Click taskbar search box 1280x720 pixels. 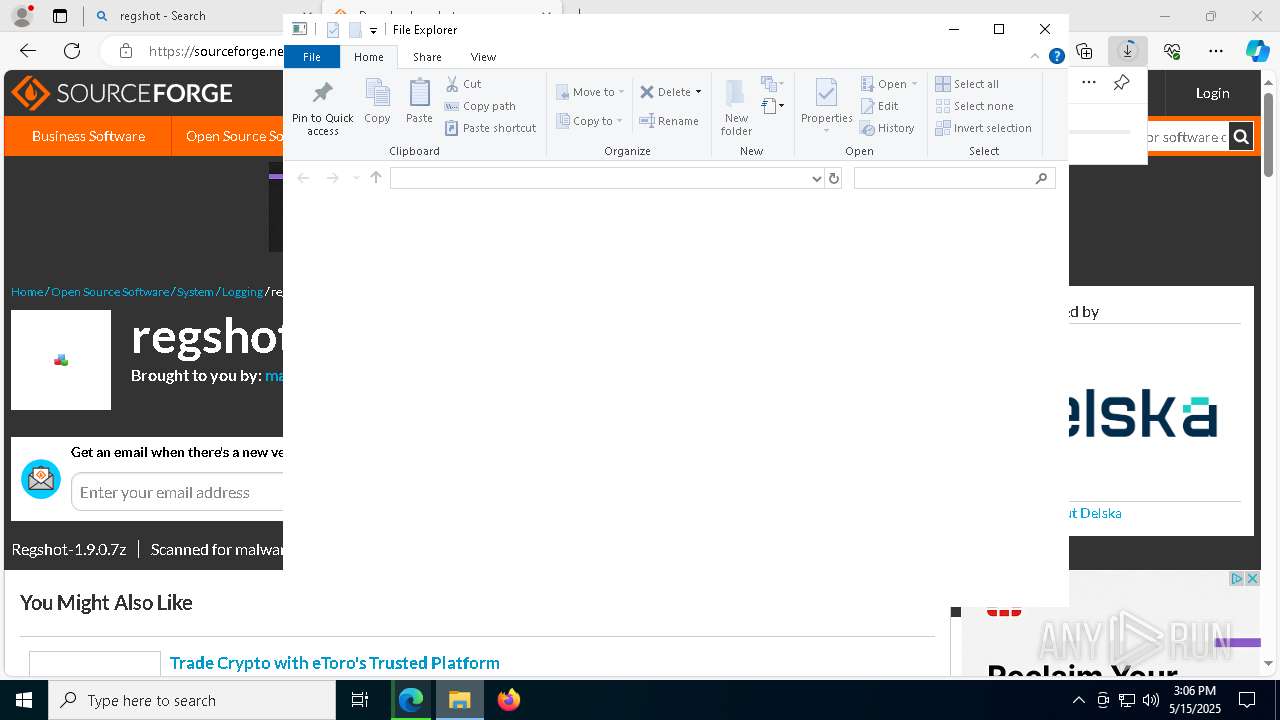tap(192, 700)
